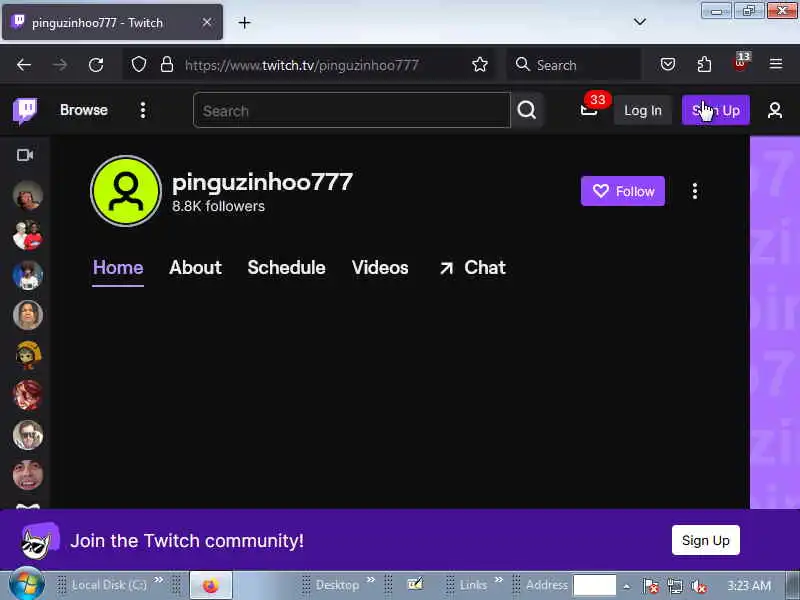Open a new tab with the plus icon
Viewport: 800px width, 600px height.
[244, 22]
